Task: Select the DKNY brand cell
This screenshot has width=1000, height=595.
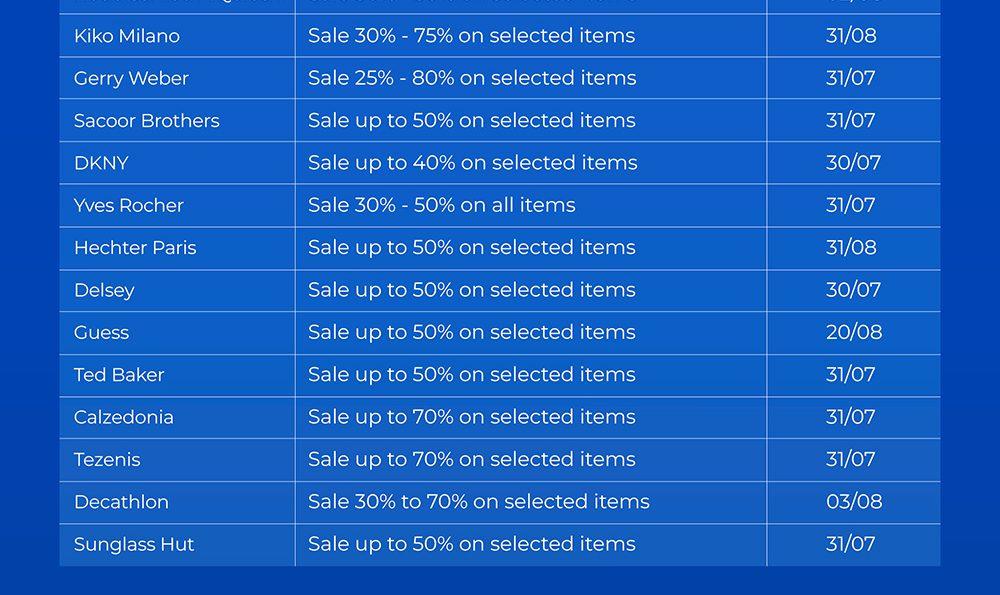Action: click(x=101, y=163)
